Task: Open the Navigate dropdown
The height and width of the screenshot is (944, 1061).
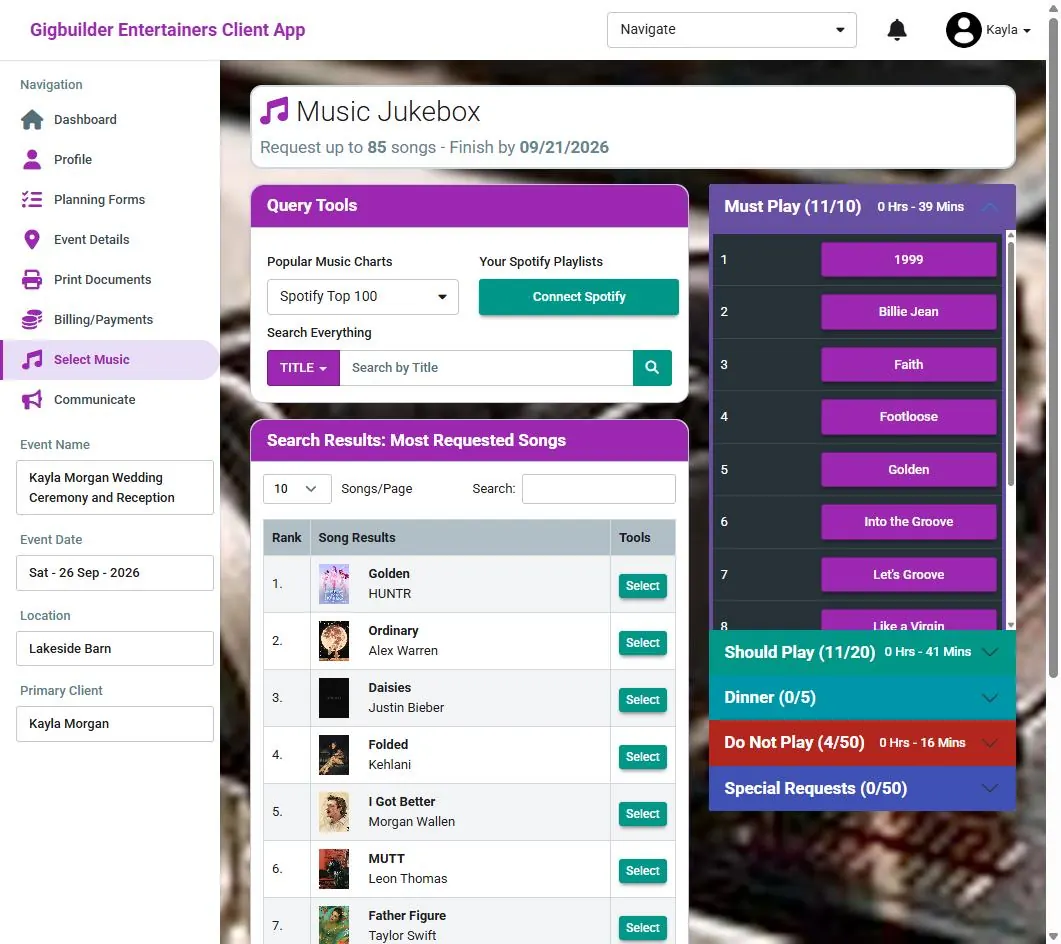Action: coord(731,30)
